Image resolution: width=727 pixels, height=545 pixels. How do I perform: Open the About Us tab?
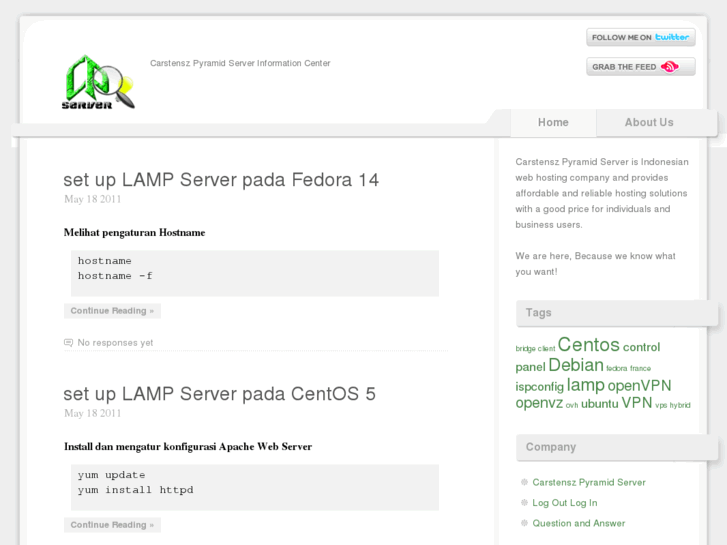point(649,123)
